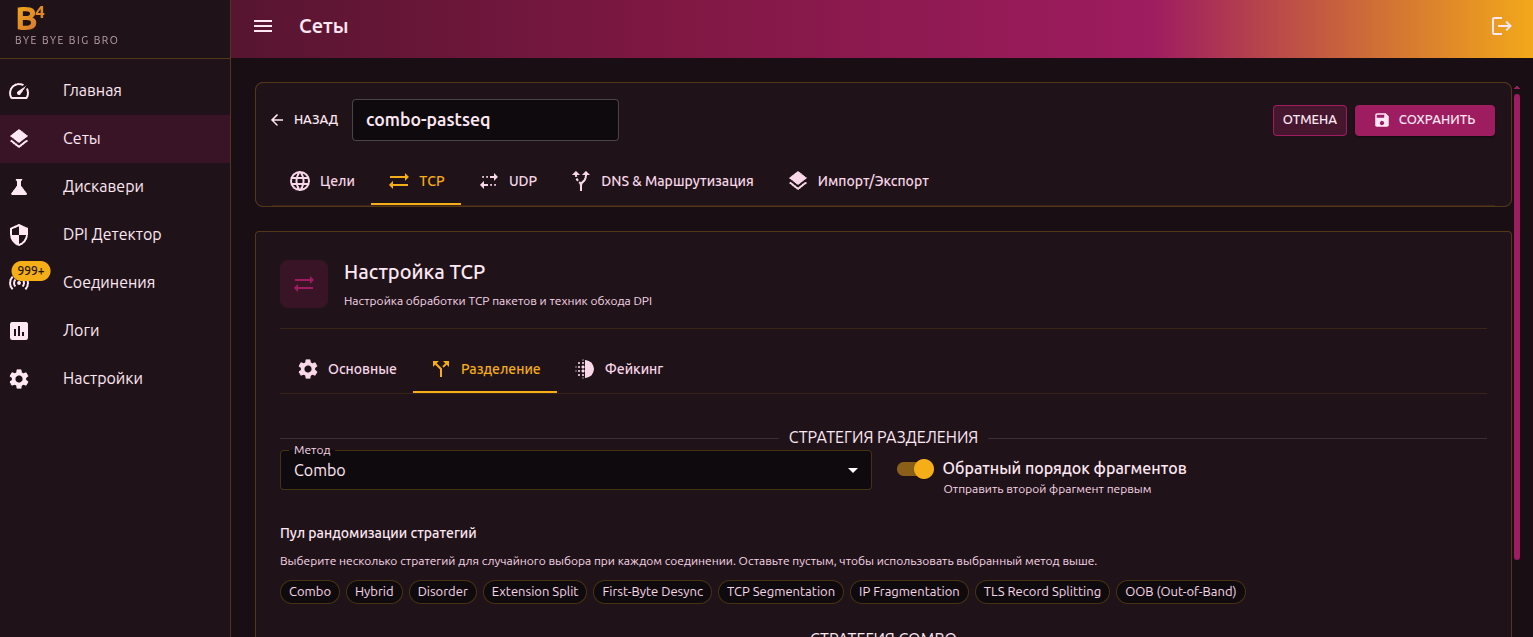Toggle TLS Record Splitting chip
The width and height of the screenshot is (1533, 637).
coord(1042,592)
